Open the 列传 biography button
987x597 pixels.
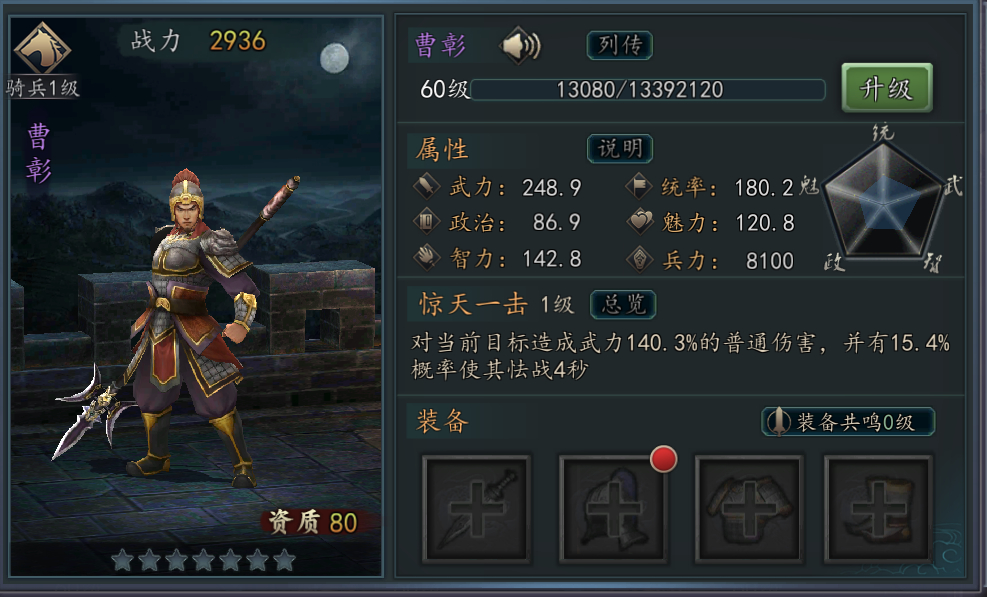(x=619, y=45)
